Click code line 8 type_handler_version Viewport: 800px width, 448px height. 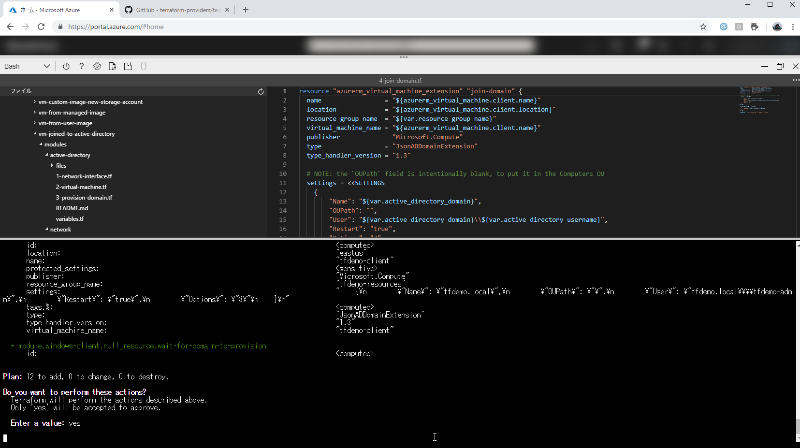[x=358, y=156]
